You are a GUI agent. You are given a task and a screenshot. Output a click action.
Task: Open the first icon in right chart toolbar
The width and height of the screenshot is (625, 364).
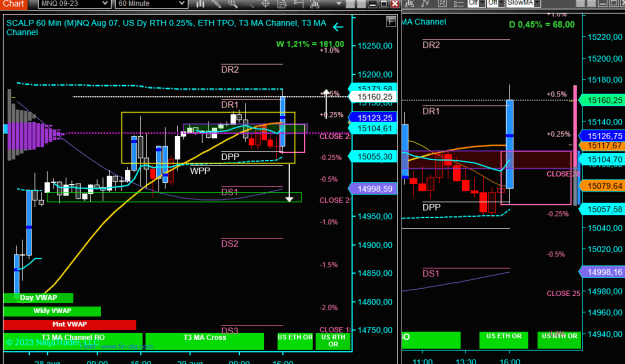[x=409, y=3]
